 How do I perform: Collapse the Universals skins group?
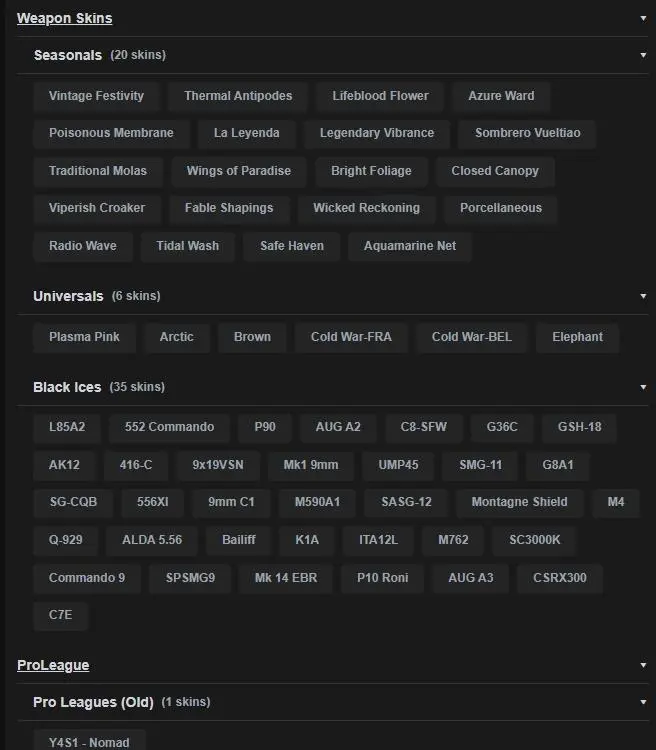coord(643,296)
